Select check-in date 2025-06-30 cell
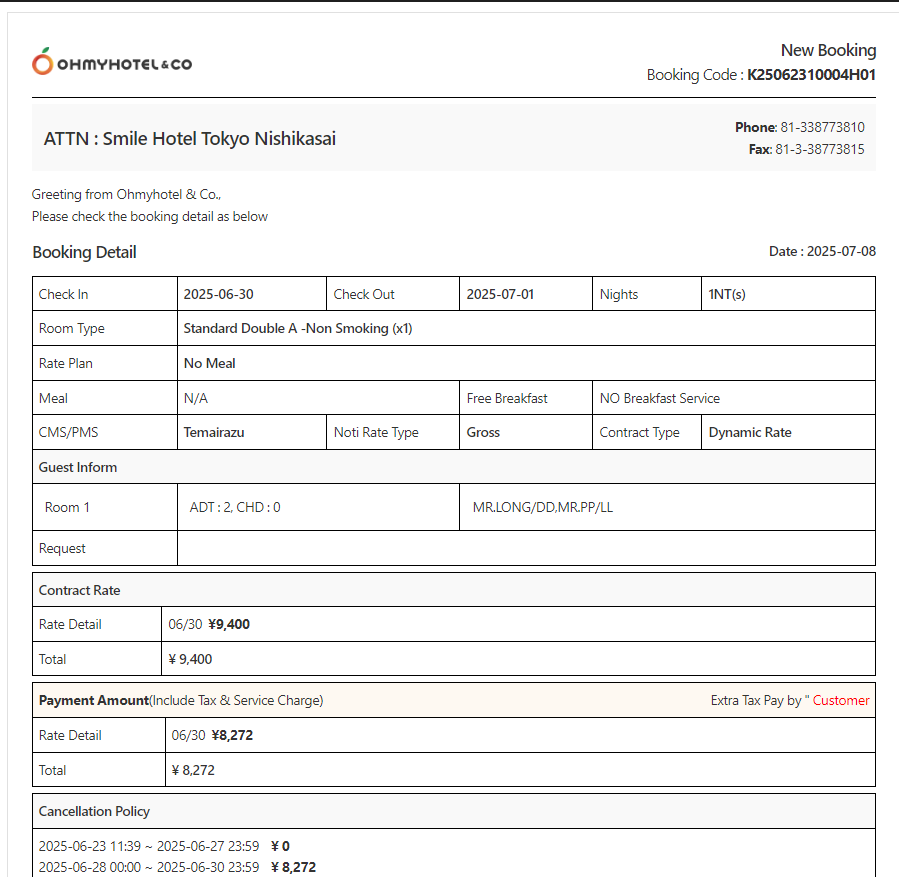The height and width of the screenshot is (877, 899). click(218, 294)
